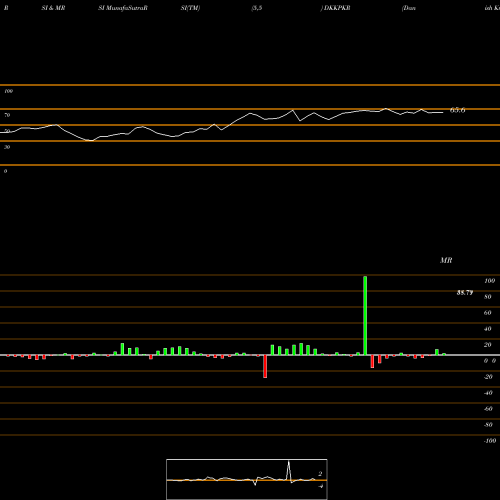Viewport: 500px width, 500px height.
Task: Click the 'SI(TM)' header text
Action: [190, 8]
